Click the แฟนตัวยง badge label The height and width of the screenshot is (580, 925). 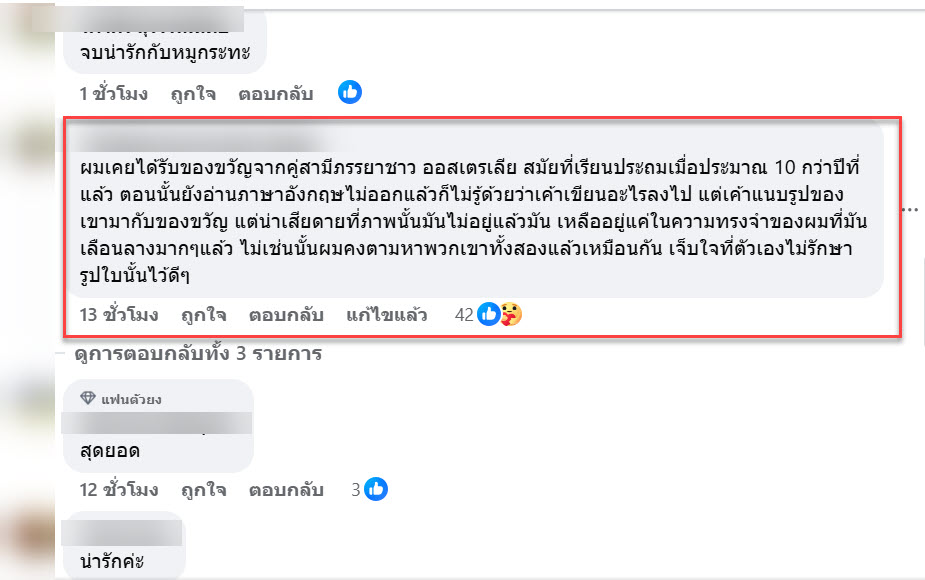131,399
